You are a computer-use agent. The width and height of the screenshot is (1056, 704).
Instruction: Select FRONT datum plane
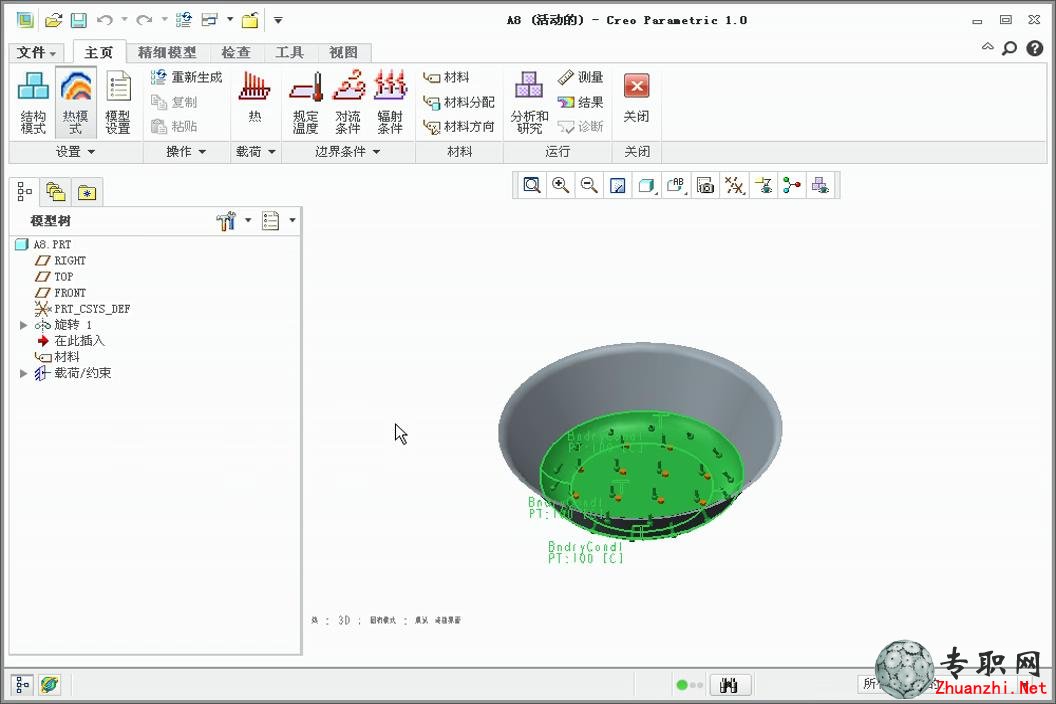coord(61,292)
